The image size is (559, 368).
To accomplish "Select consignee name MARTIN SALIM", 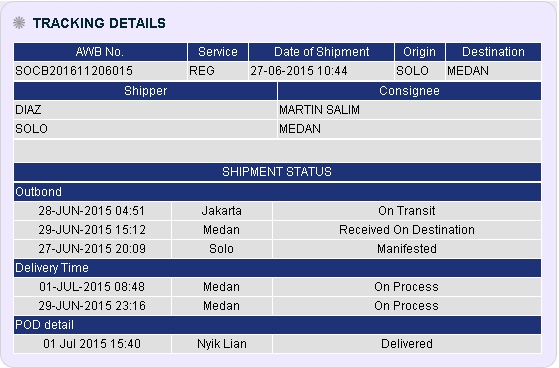I will pyautogui.click(x=319, y=110).
